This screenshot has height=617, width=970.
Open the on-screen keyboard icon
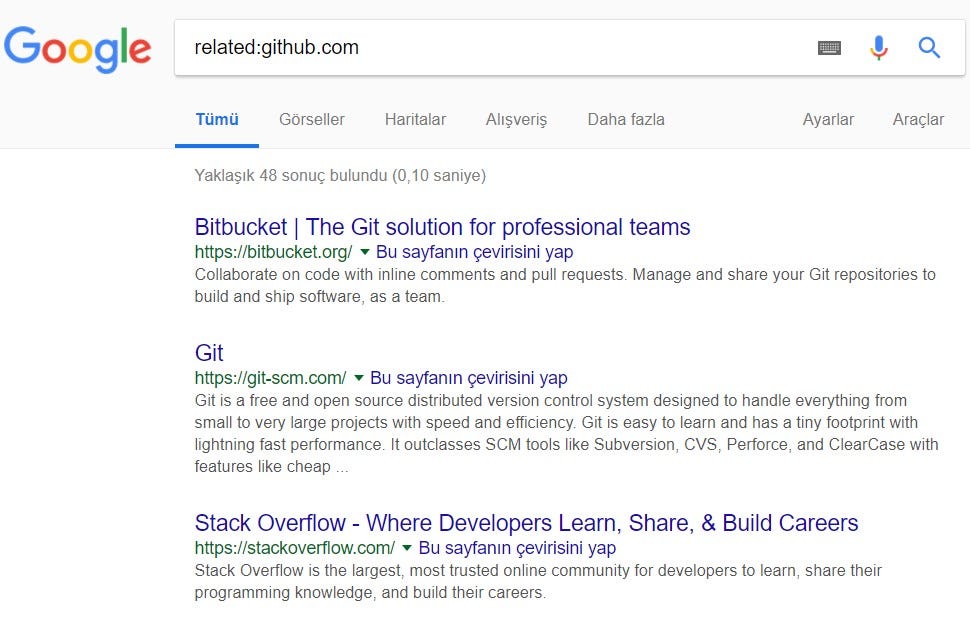click(829, 48)
